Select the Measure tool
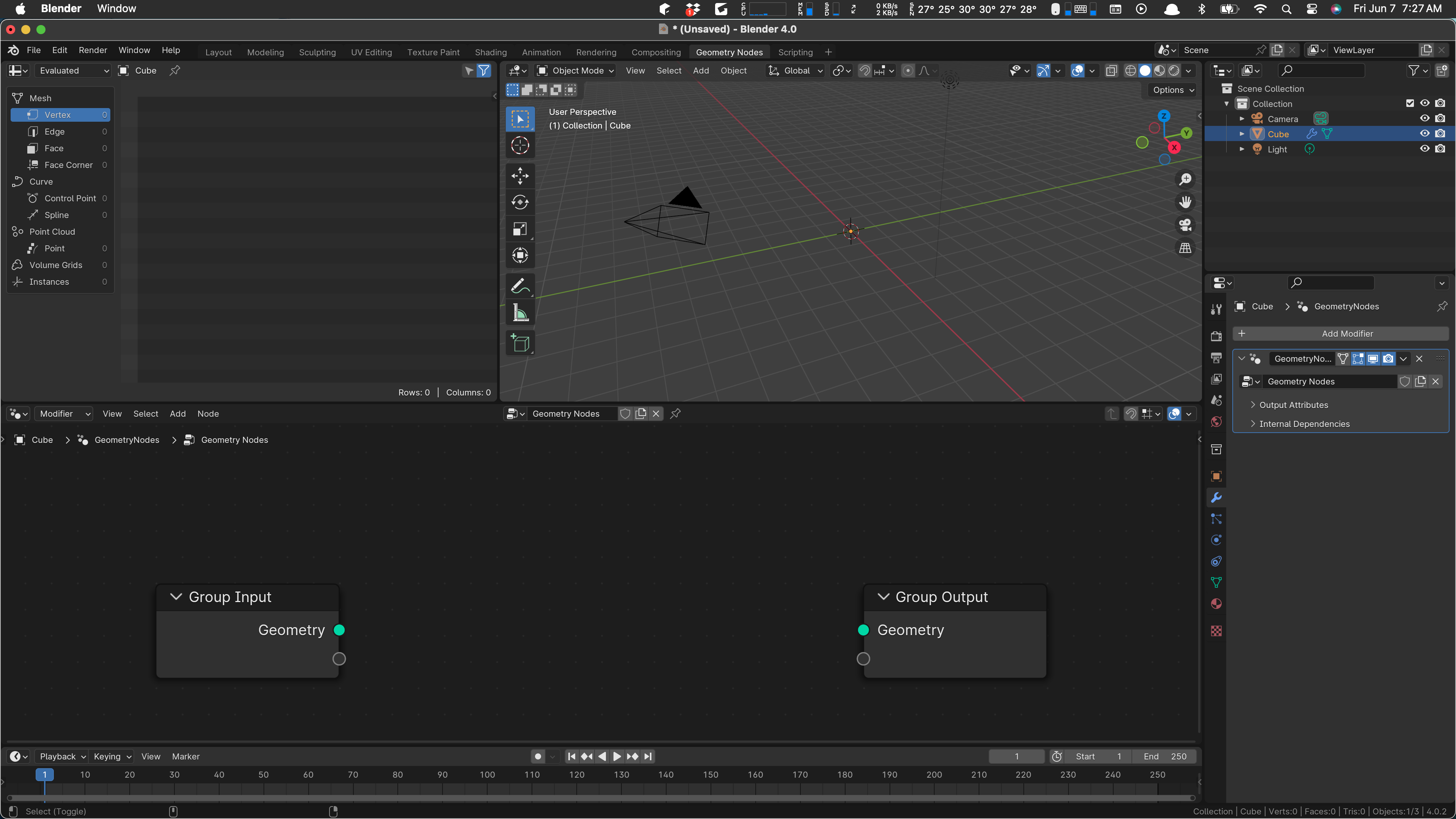 [519, 312]
